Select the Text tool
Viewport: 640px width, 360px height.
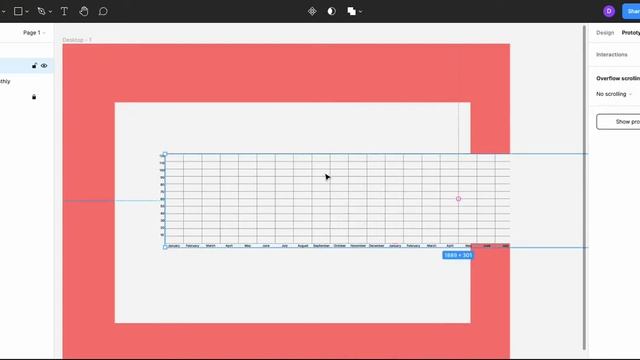point(64,11)
